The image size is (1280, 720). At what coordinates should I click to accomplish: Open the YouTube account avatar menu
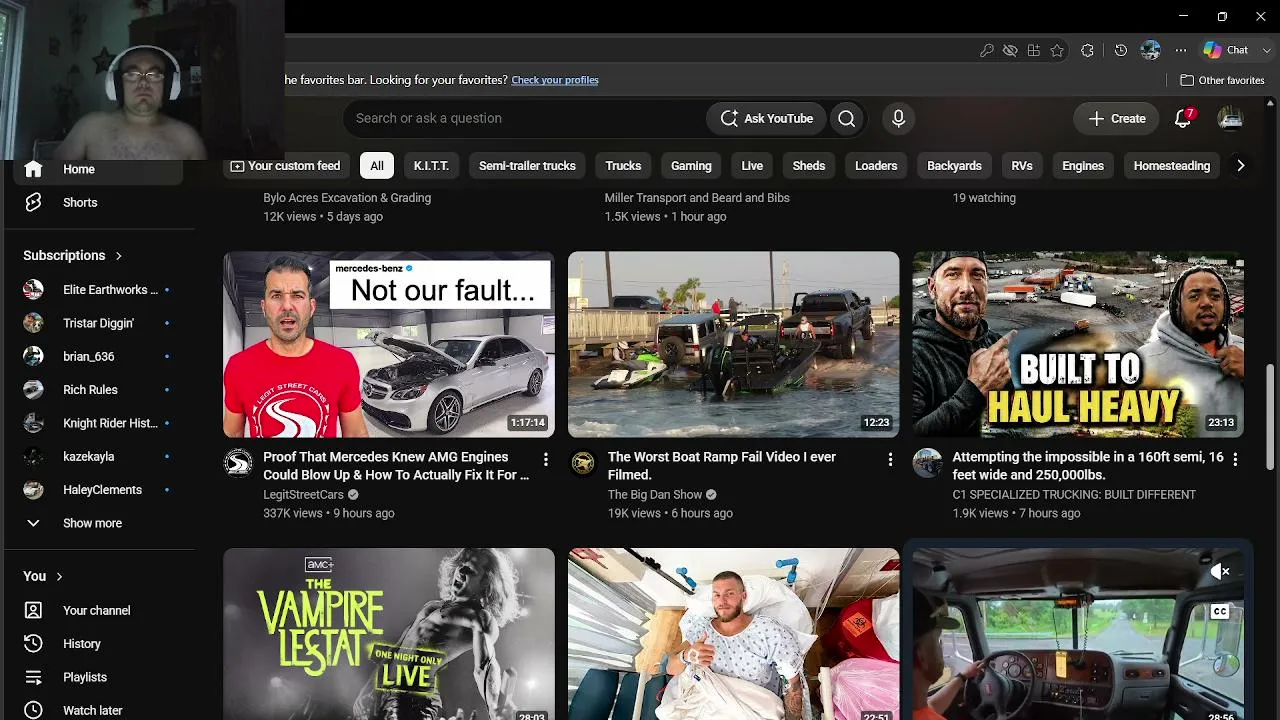tap(1230, 118)
